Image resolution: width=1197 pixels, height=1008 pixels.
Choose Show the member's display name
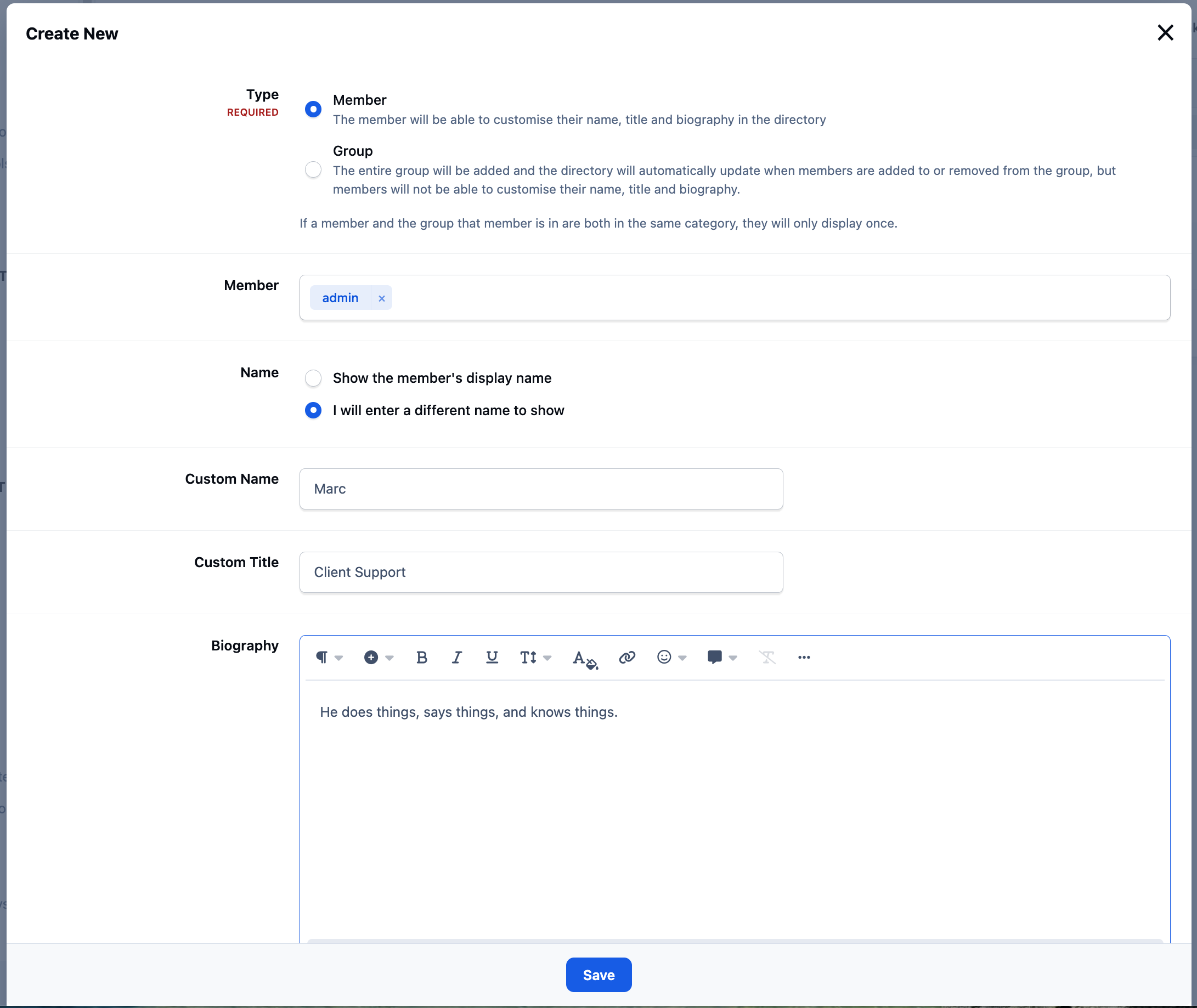(313, 378)
